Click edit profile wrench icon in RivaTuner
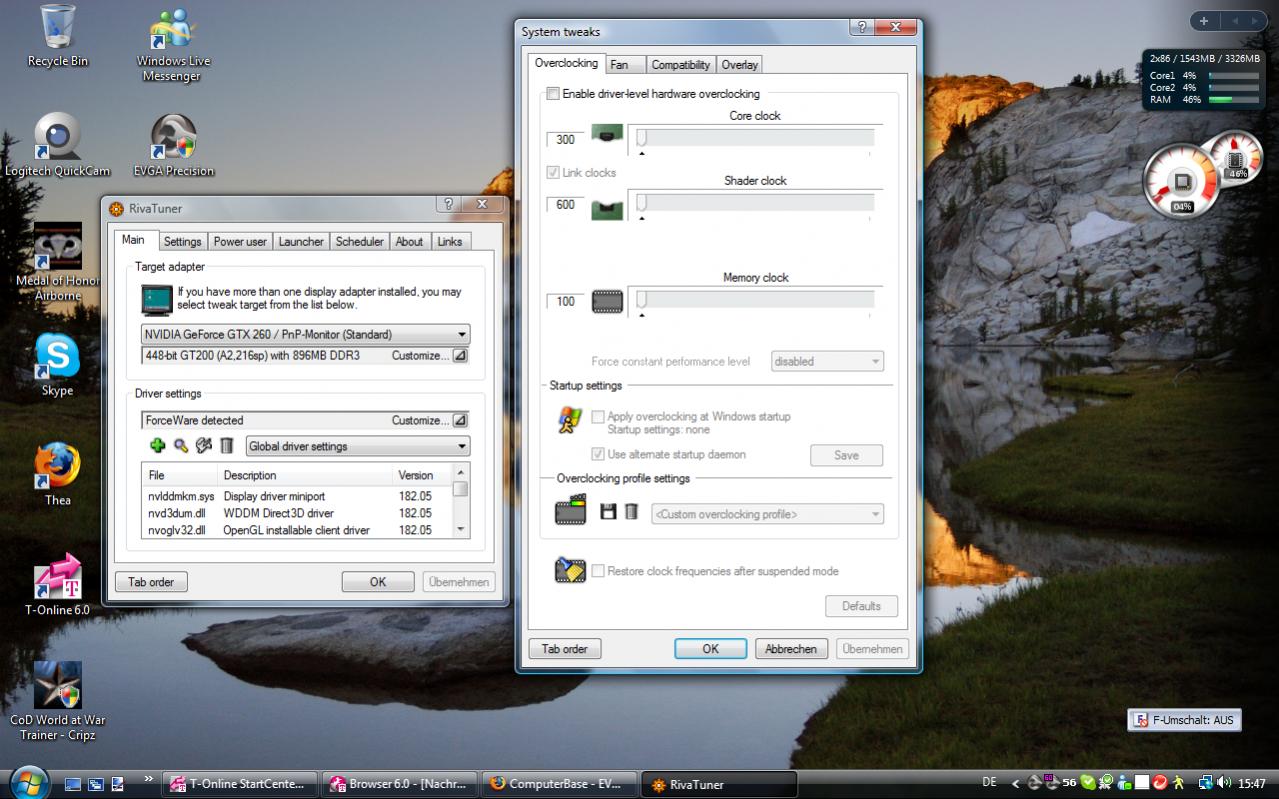 (x=204, y=446)
